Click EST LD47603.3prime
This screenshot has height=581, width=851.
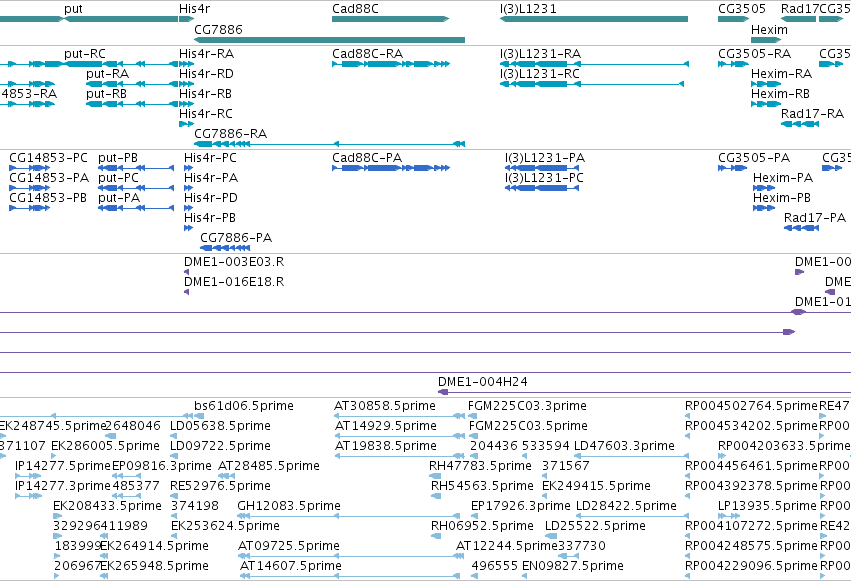pos(624,446)
